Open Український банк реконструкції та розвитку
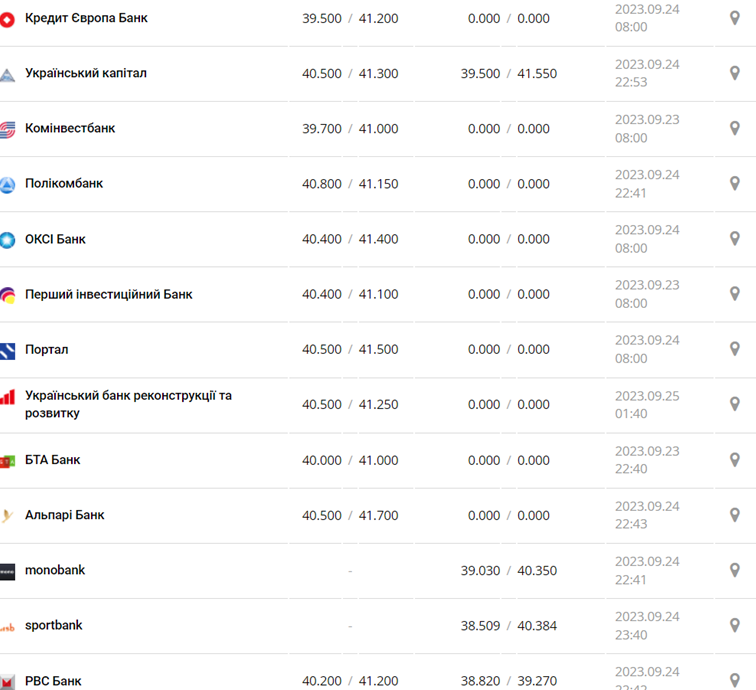 point(128,404)
